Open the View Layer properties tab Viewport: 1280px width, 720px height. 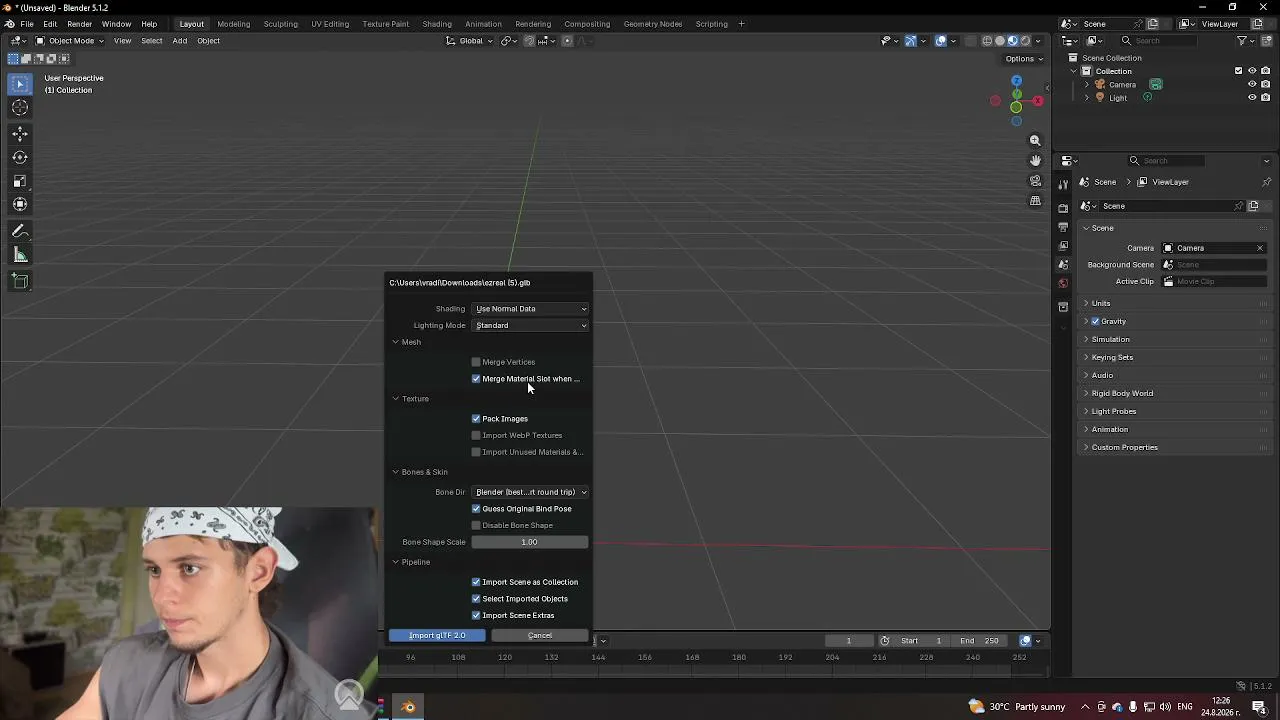[x=1063, y=246]
